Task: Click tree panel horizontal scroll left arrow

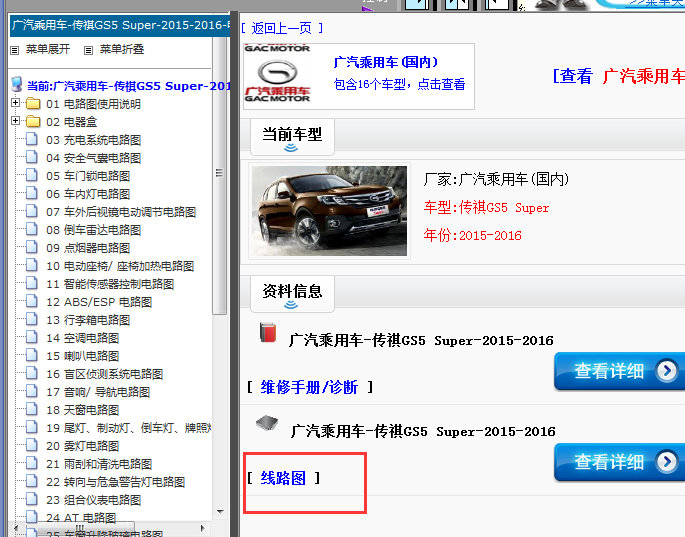Action: coord(16,528)
